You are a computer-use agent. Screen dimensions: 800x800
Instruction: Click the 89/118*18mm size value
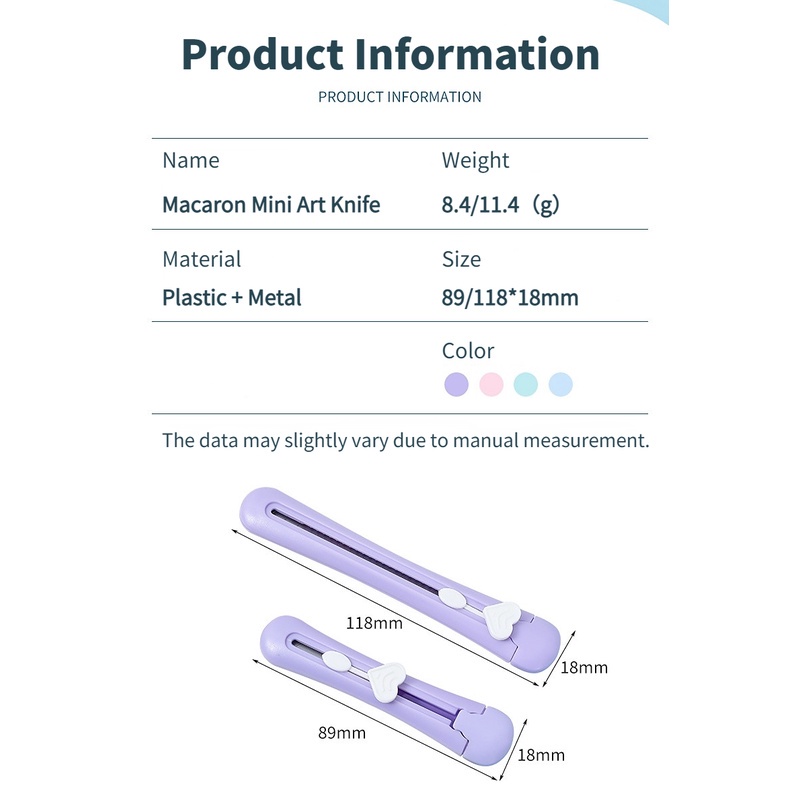[x=510, y=297]
